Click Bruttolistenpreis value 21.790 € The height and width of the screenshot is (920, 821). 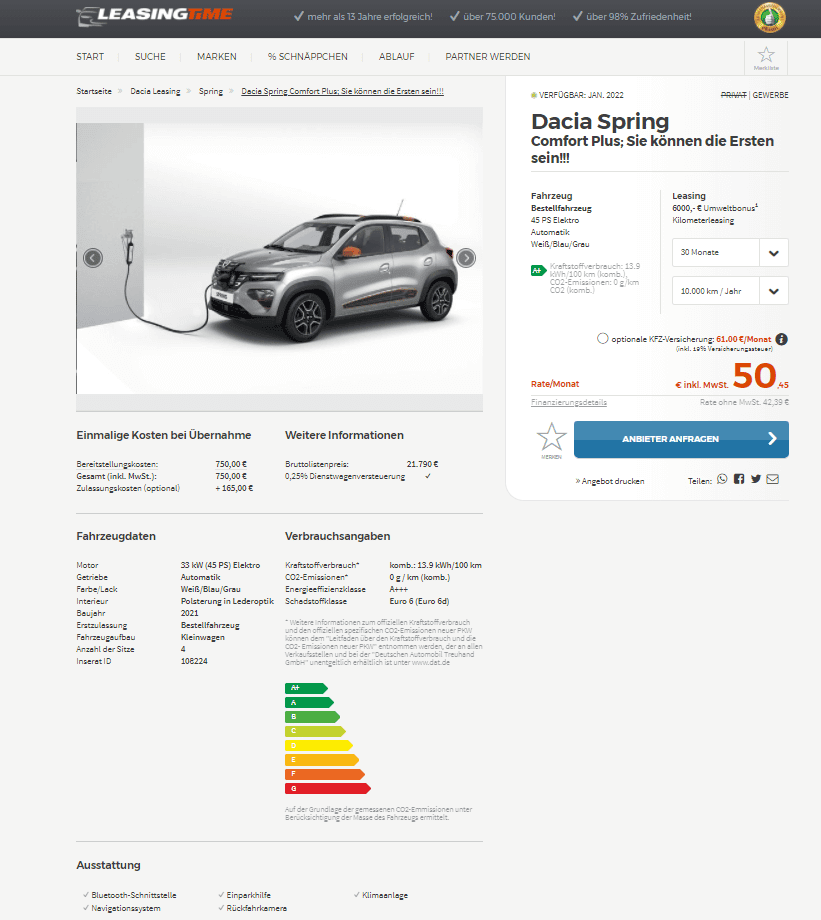click(423, 464)
